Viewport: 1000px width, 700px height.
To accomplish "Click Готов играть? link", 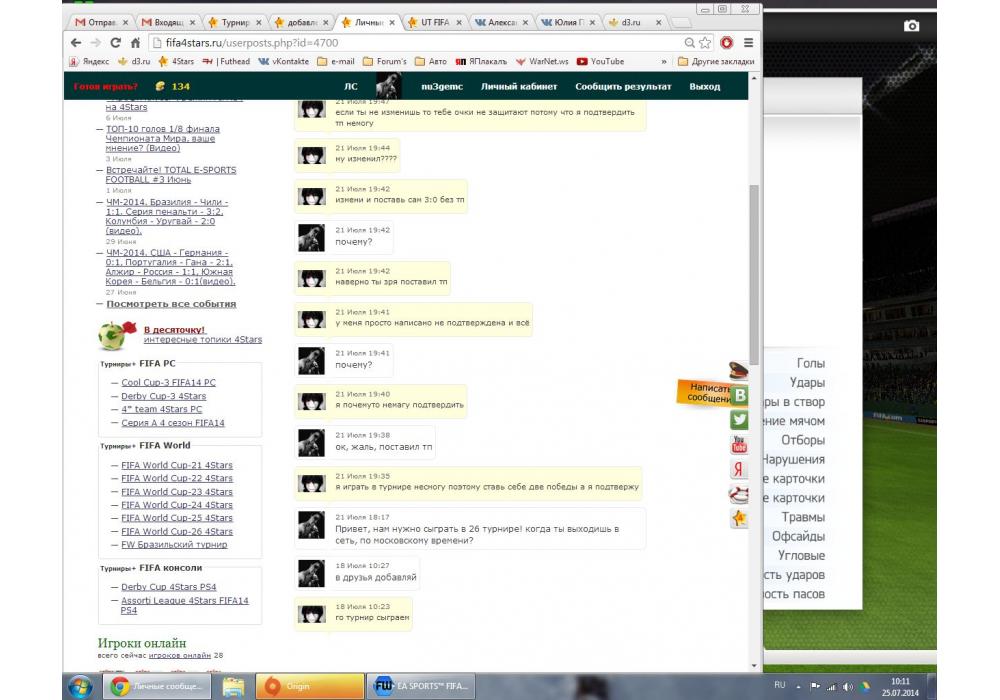I will [105, 86].
